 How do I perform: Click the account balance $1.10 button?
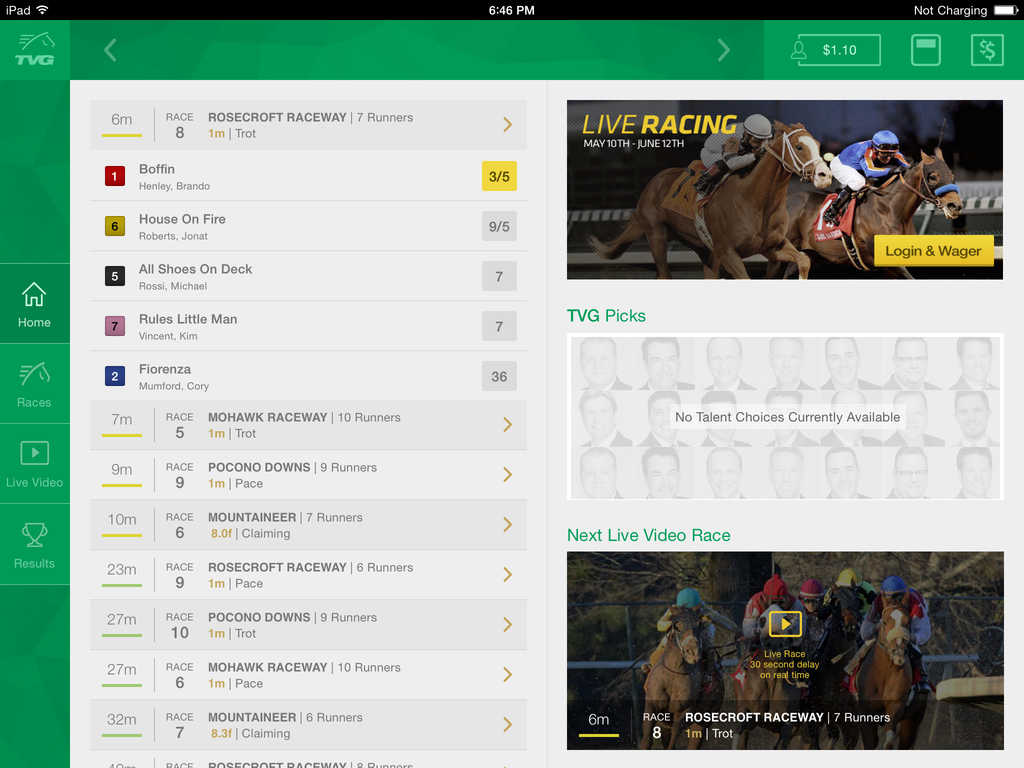pyautogui.click(x=837, y=50)
